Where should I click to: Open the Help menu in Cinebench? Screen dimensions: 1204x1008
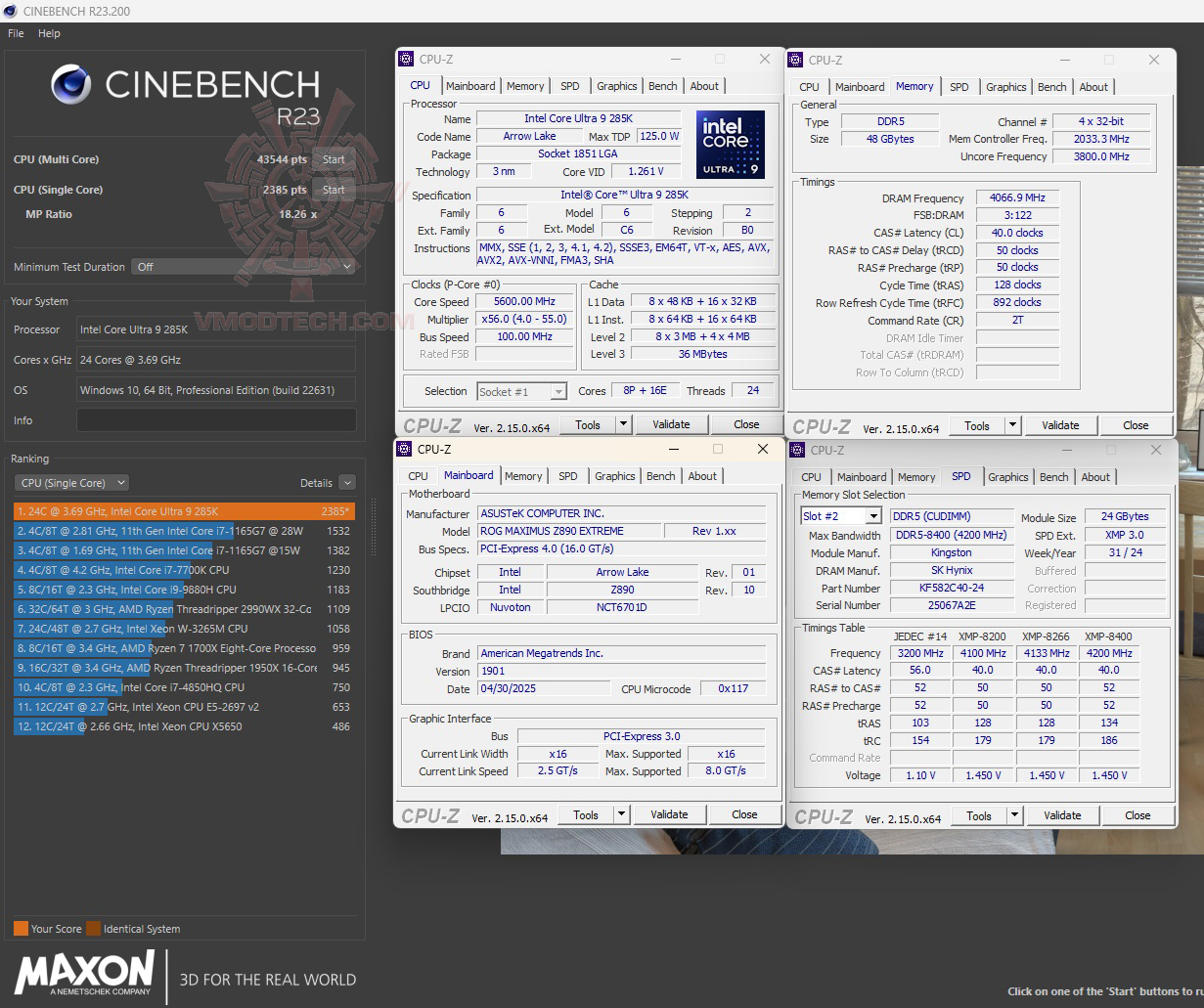pos(49,33)
